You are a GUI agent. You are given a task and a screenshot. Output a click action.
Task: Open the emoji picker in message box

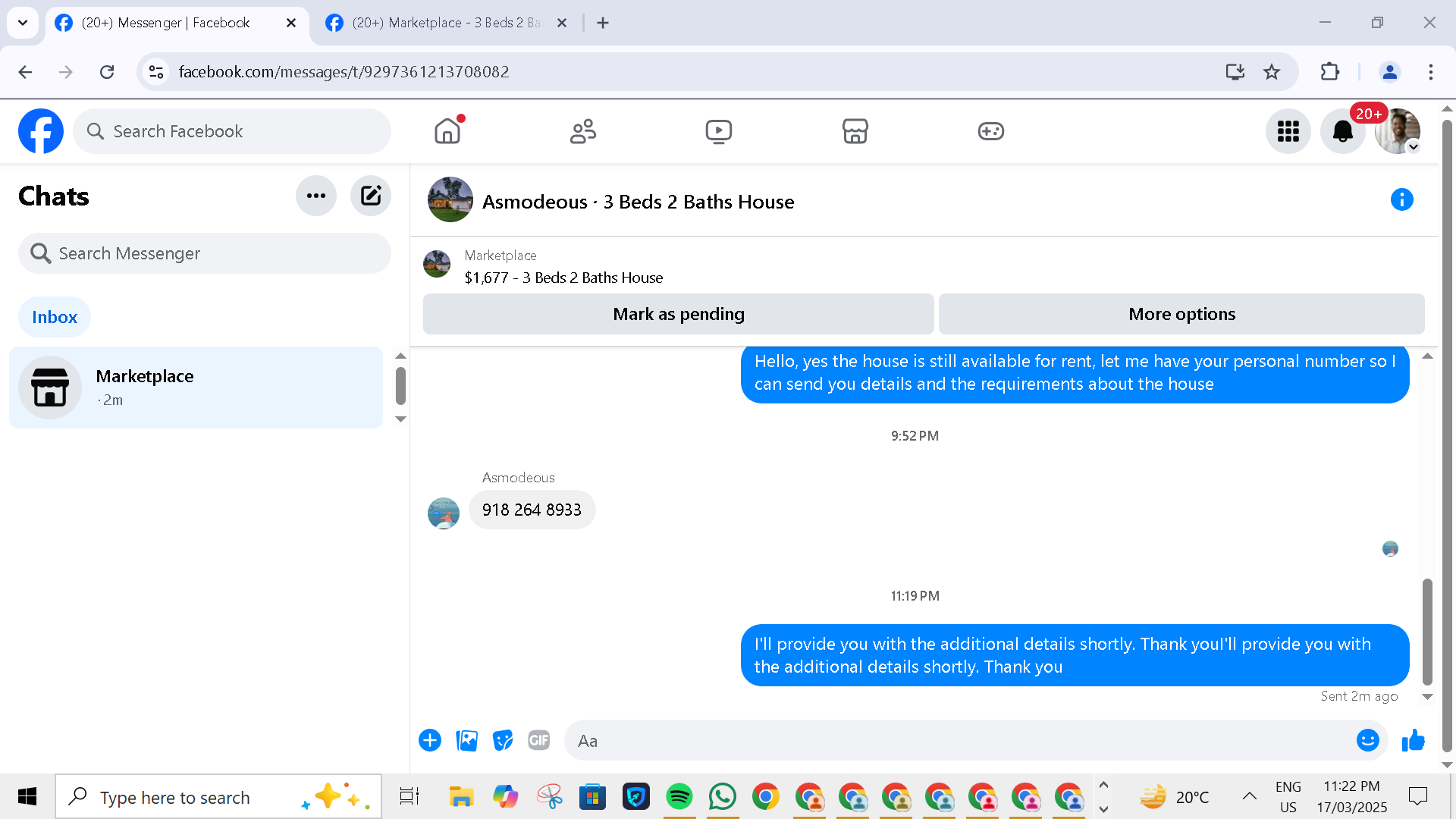coord(1367,740)
